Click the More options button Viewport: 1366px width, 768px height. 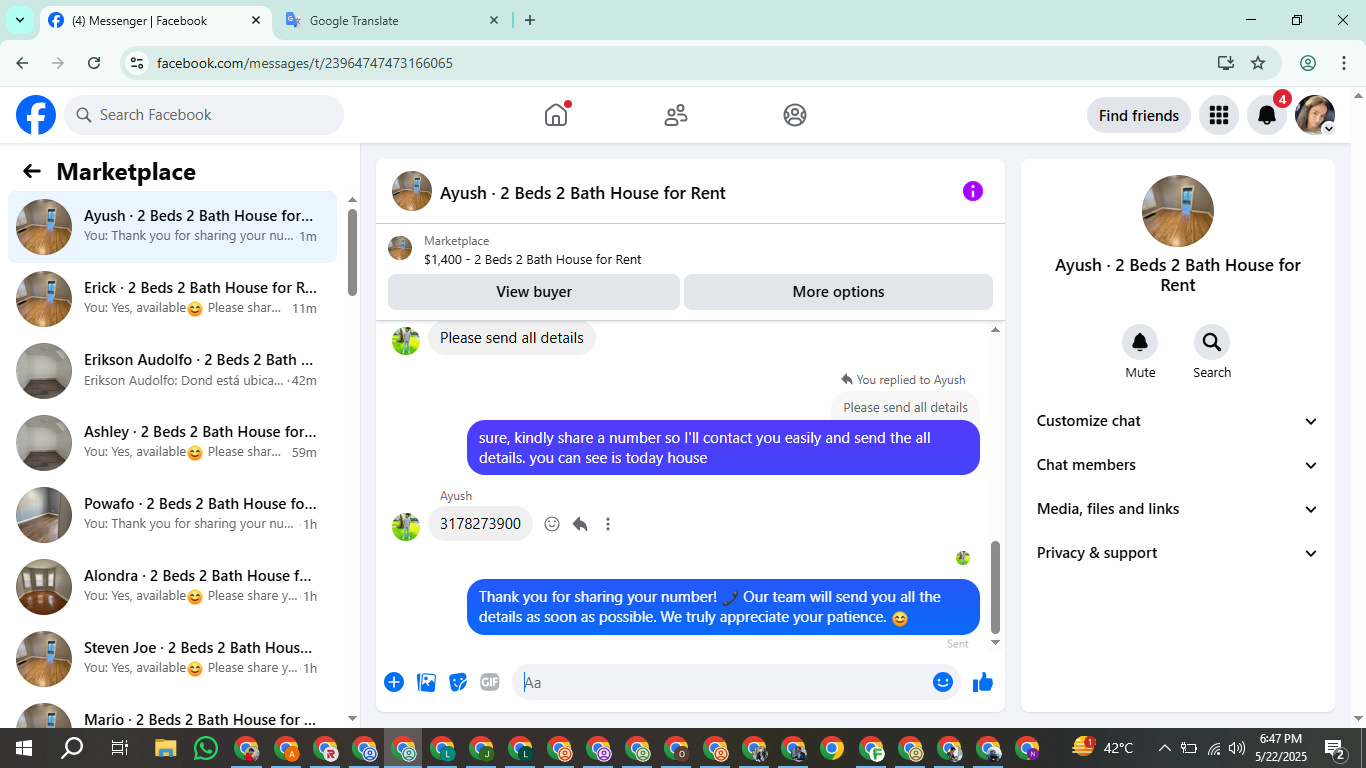[x=838, y=292]
